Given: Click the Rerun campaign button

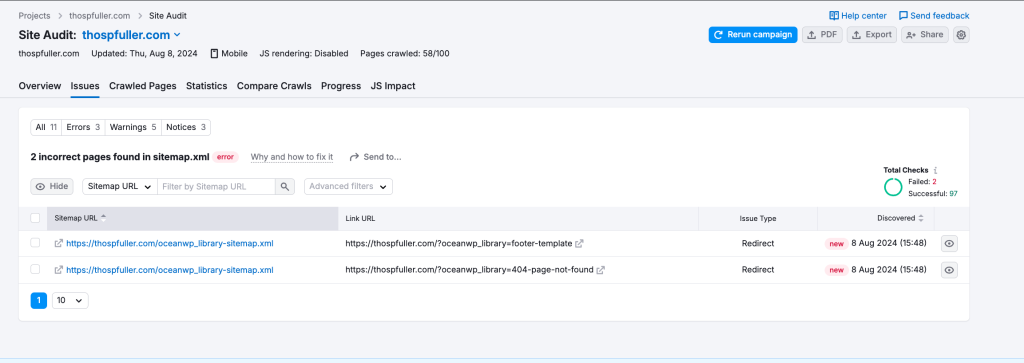Looking at the screenshot, I should coord(753,35).
